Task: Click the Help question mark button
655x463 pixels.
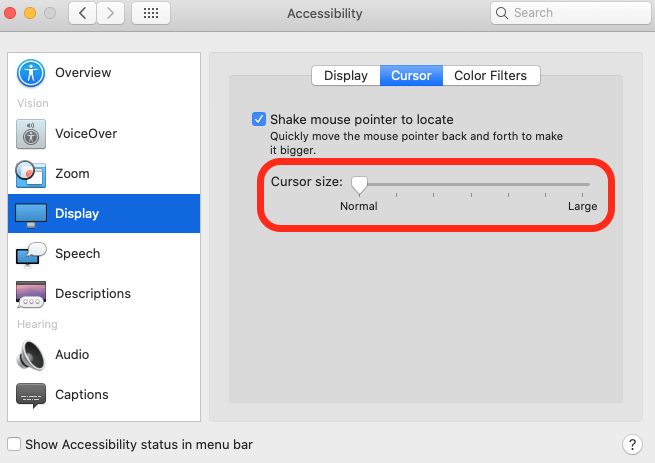Action: tap(631, 444)
